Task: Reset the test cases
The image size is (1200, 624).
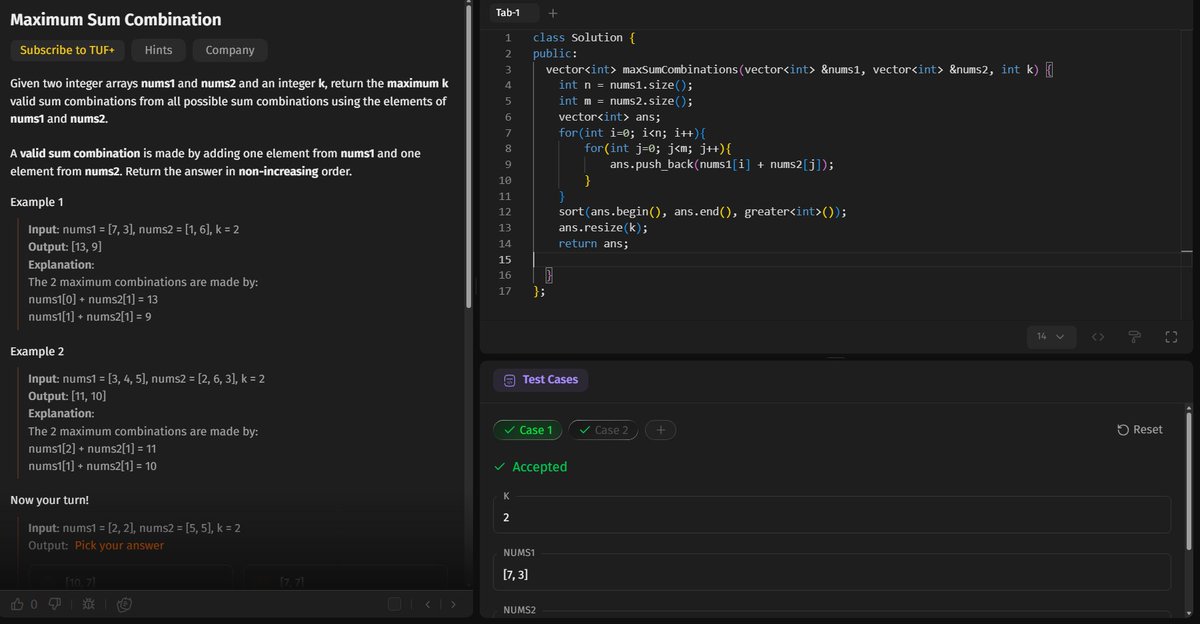Action: 1140,429
